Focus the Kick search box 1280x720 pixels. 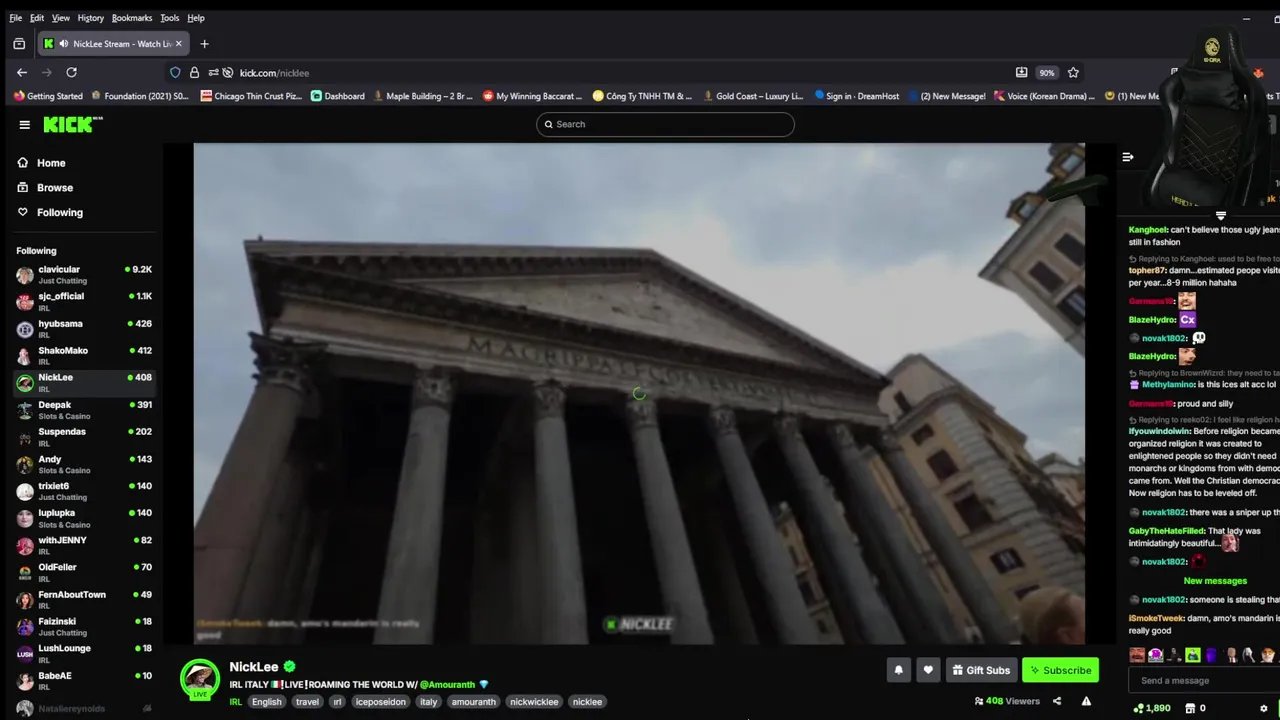[x=665, y=124]
